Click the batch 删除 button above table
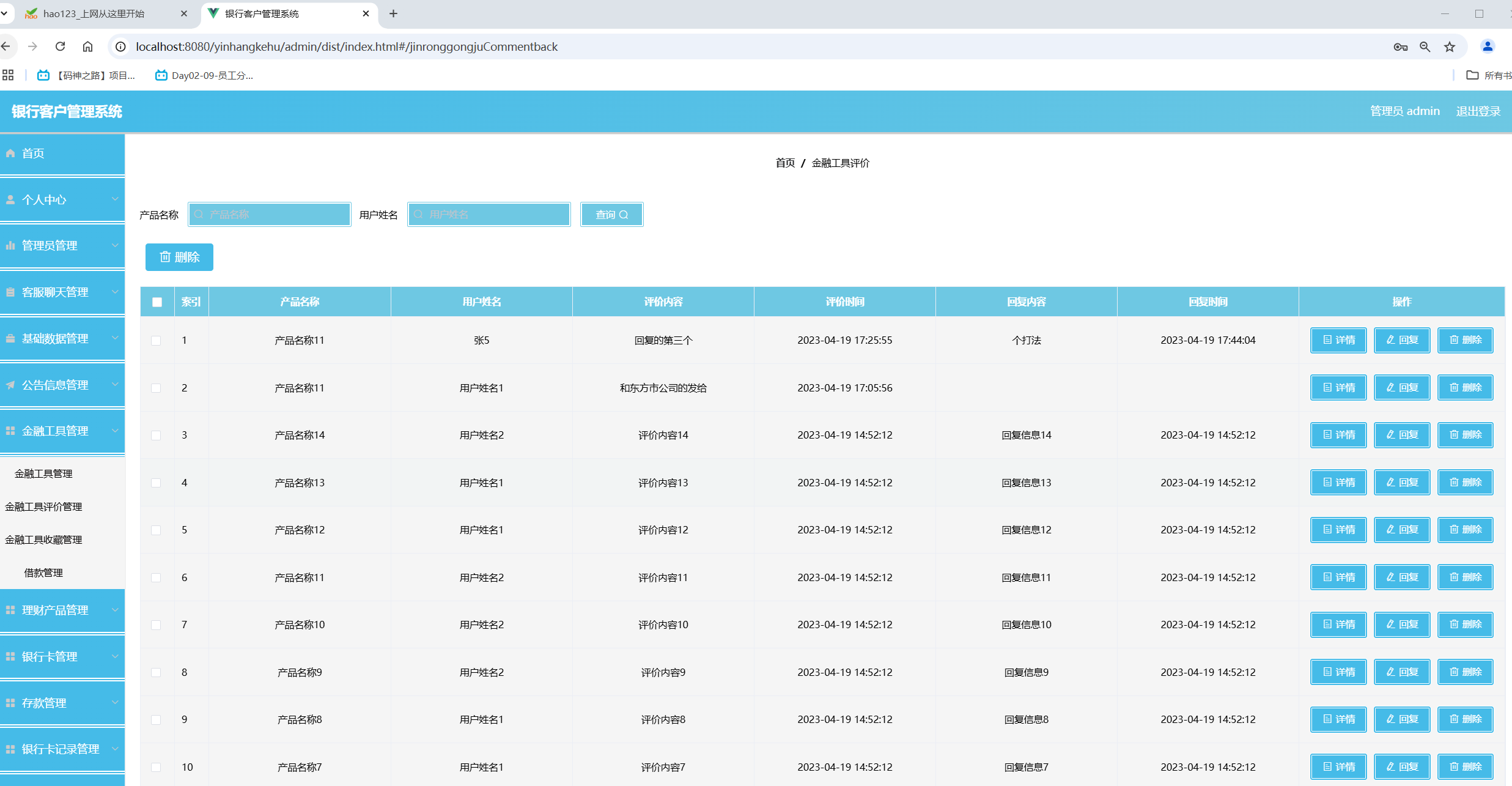 pyautogui.click(x=179, y=257)
